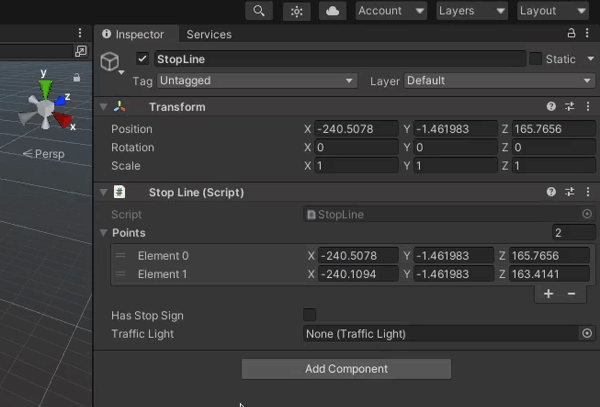Open the Collab sun-shaped icon
Viewport: 600px width, 407px height.
click(x=296, y=11)
